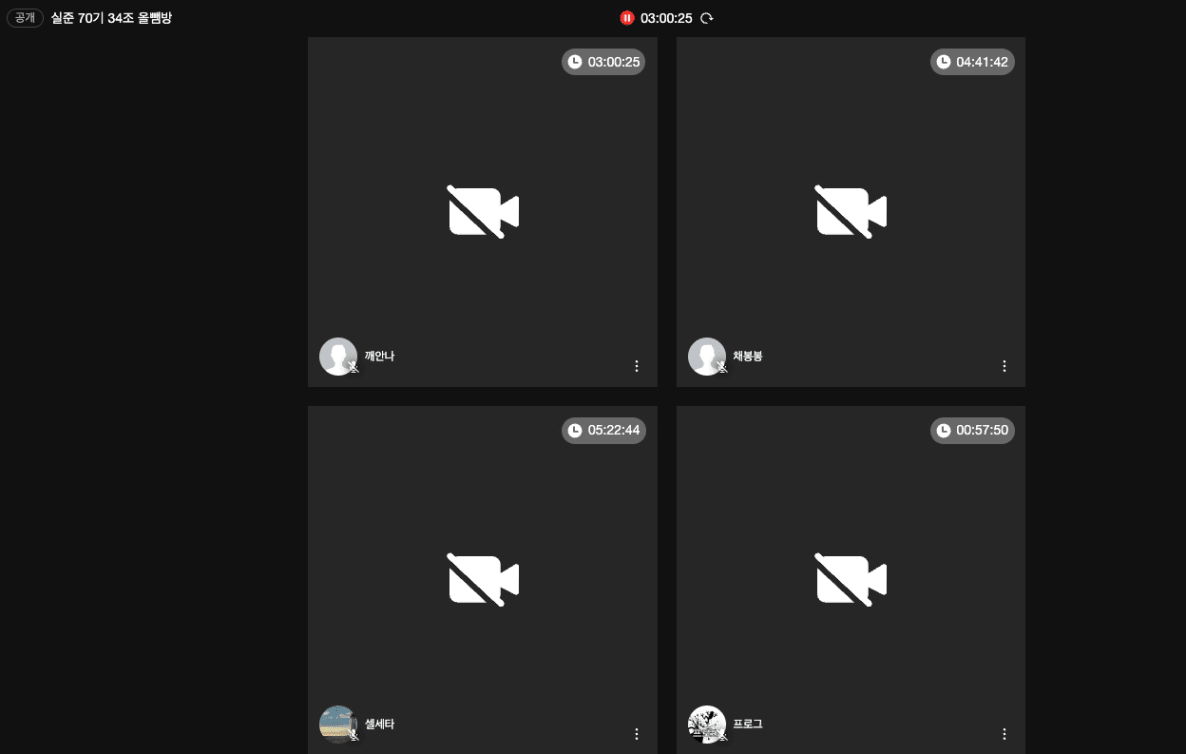Click the 공개 public badge

pyautogui.click(x=25, y=17)
